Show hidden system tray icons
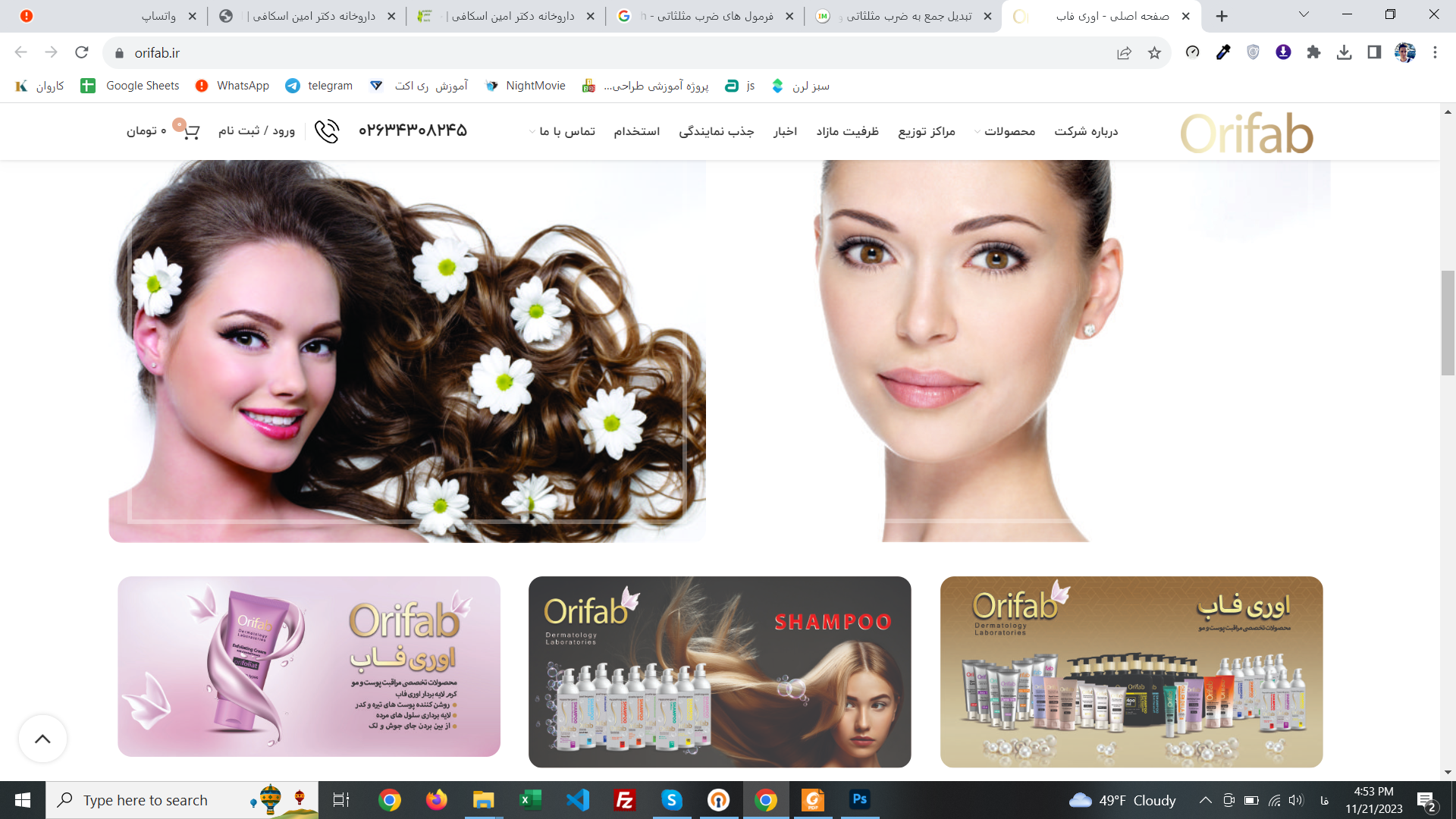The height and width of the screenshot is (819, 1456). [1205, 800]
